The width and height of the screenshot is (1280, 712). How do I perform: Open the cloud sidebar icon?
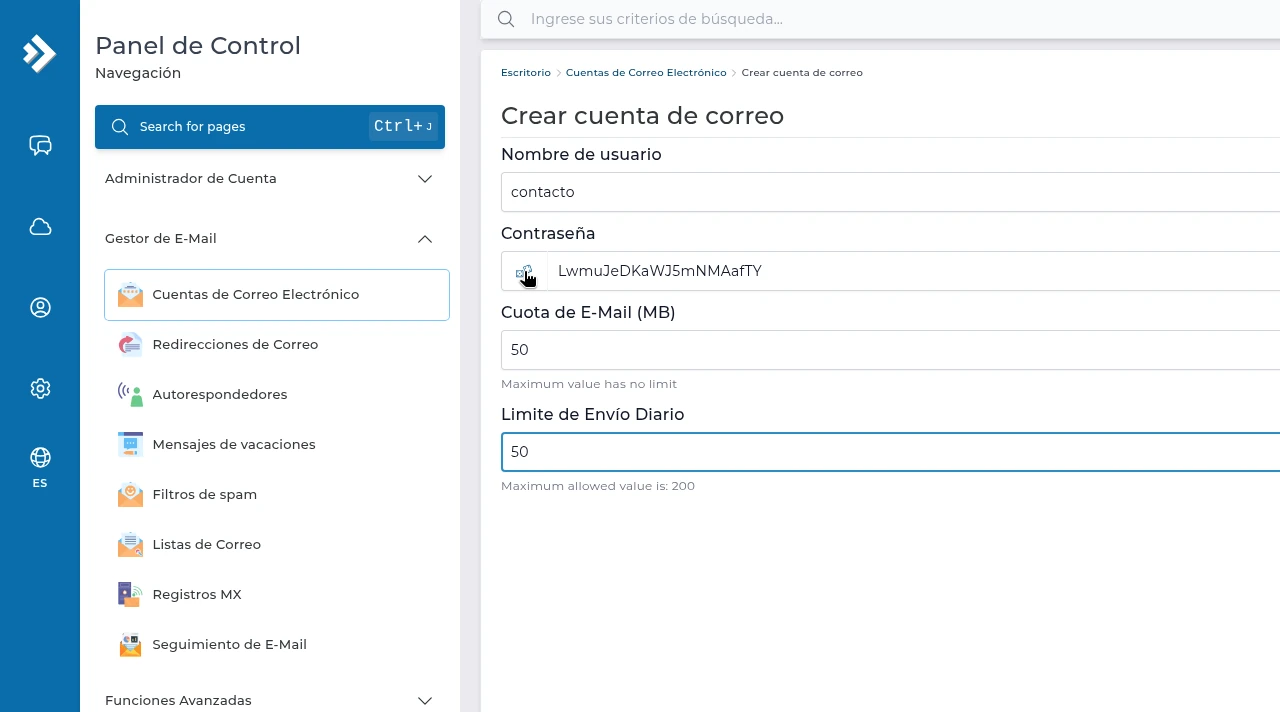tap(40, 227)
